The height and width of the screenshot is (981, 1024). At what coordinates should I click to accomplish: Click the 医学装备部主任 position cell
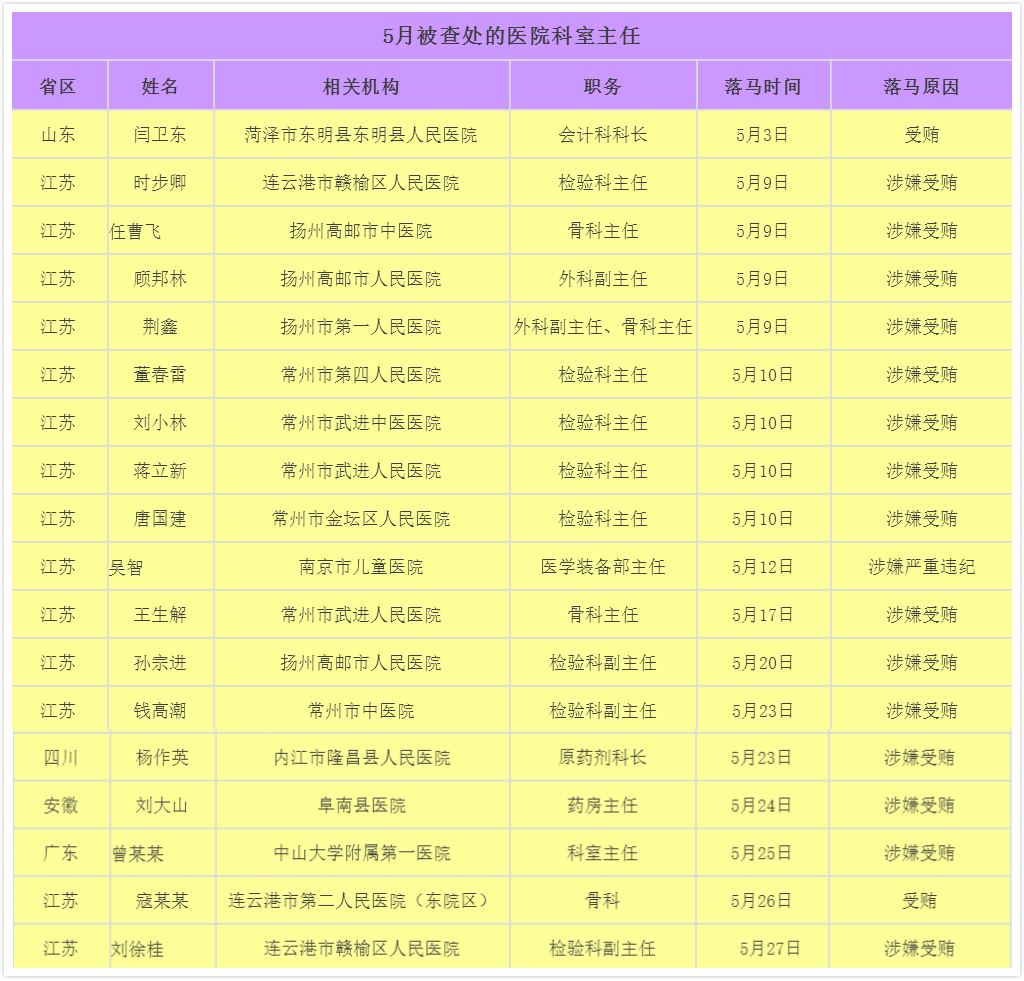coord(603,567)
